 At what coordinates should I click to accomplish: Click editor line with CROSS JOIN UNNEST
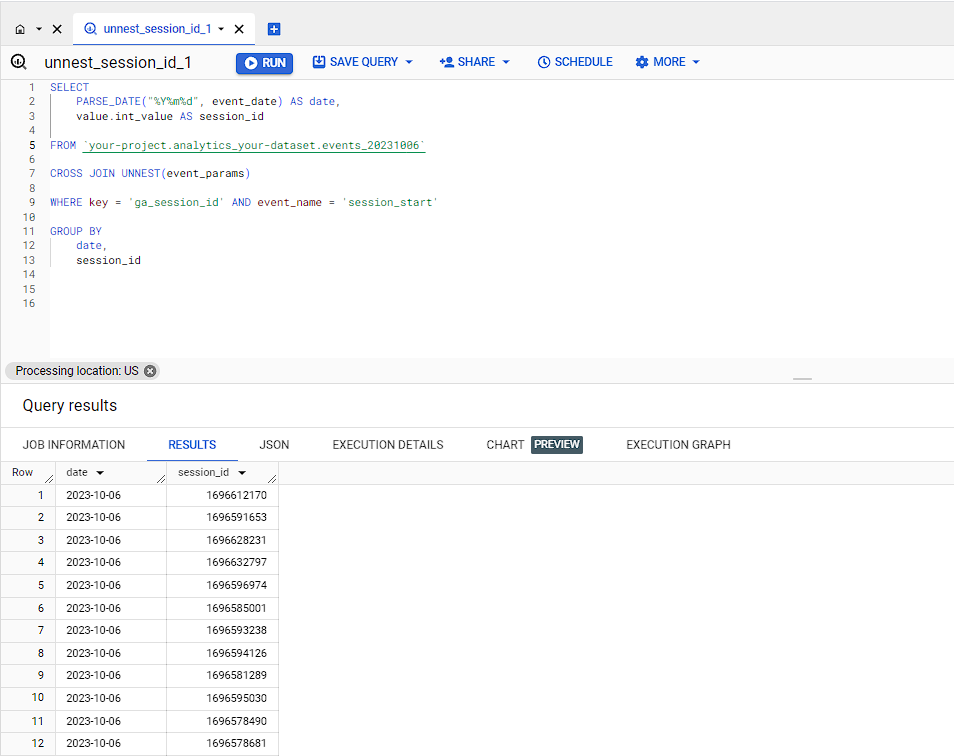click(150, 173)
